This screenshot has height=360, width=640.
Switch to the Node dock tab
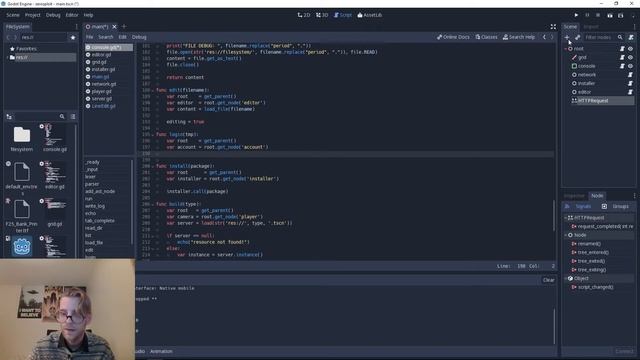click(x=597, y=196)
